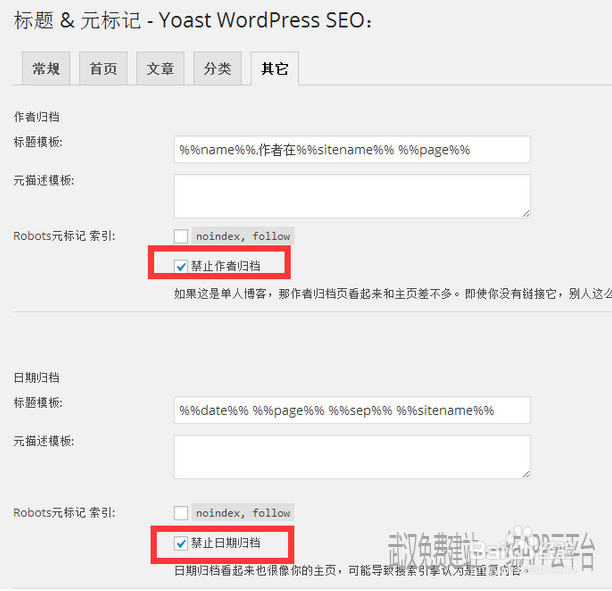This screenshot has height=591, width=612.
Task: Uncheck the 禁止作者归档 checkbox
Action: [181, 266]
